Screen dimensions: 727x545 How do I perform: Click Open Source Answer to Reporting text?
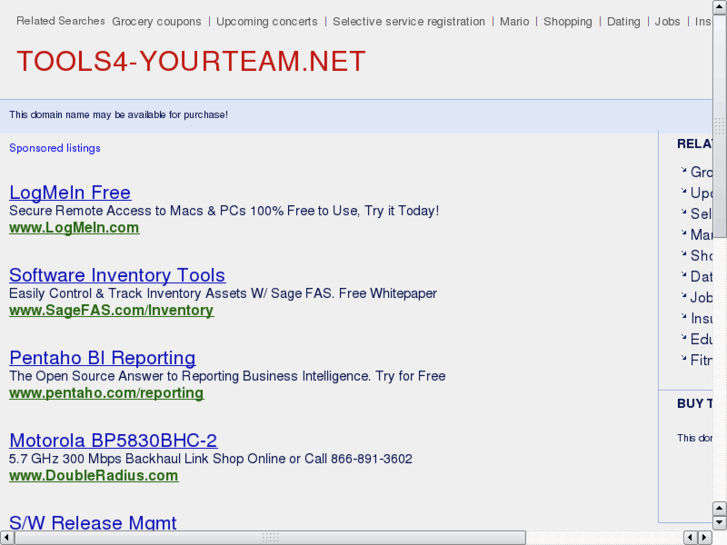pyautogui.click(x=227, y=376)
